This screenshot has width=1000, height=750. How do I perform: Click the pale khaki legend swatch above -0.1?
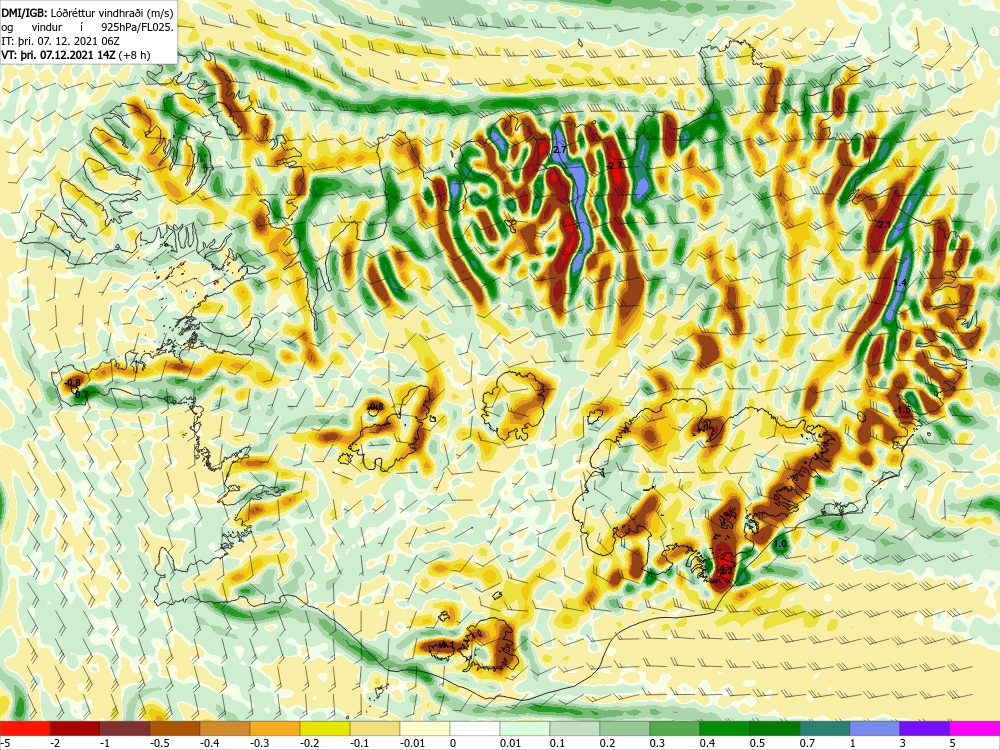pyautogui.click(x=375, y=728)
